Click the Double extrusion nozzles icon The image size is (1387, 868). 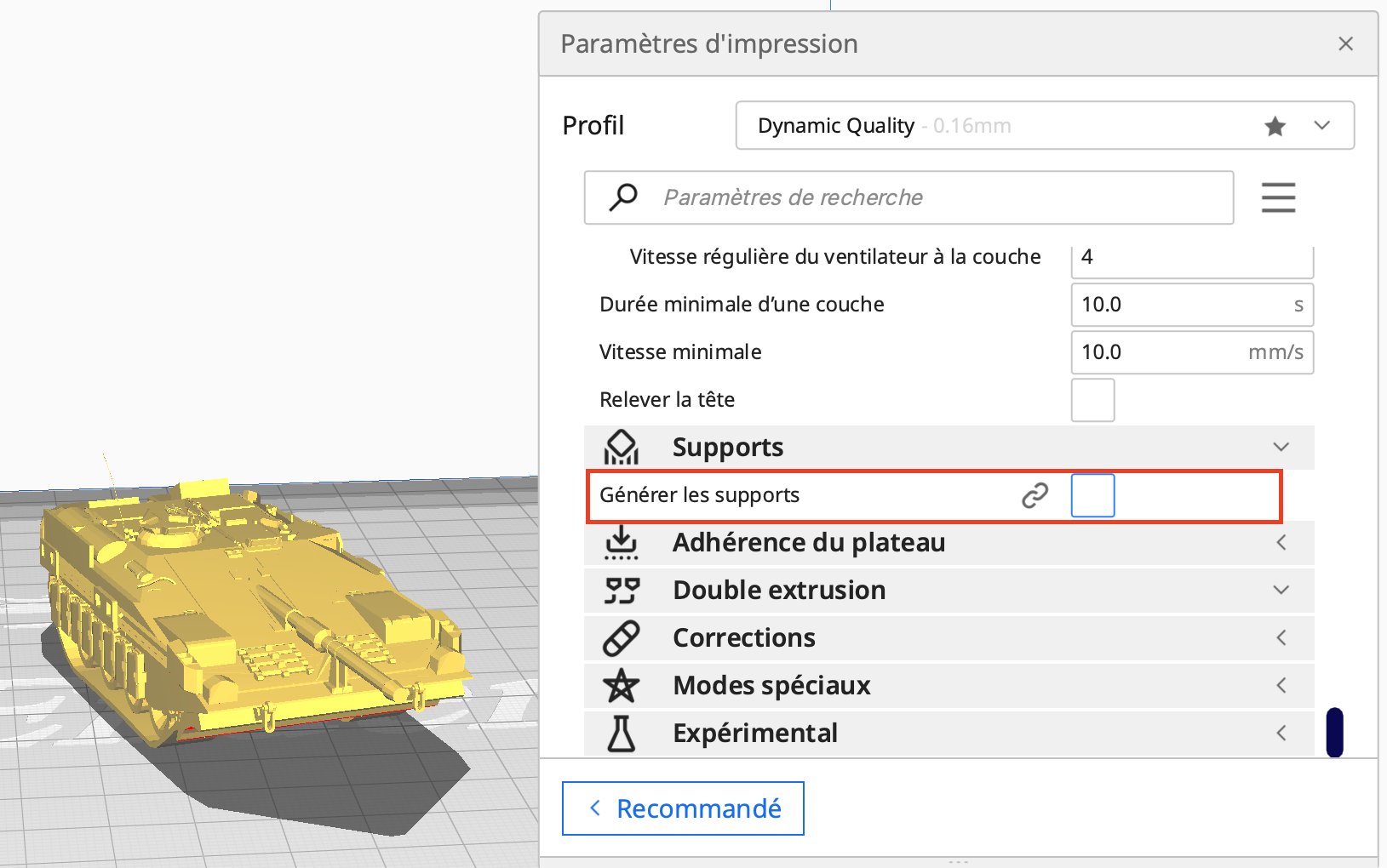point(622,590)
